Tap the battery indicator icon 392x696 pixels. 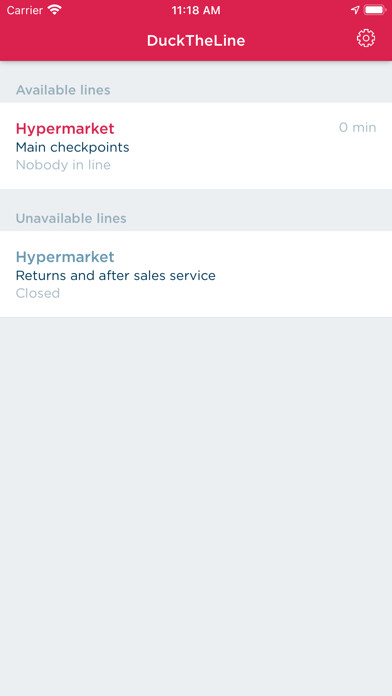point(375,10)
